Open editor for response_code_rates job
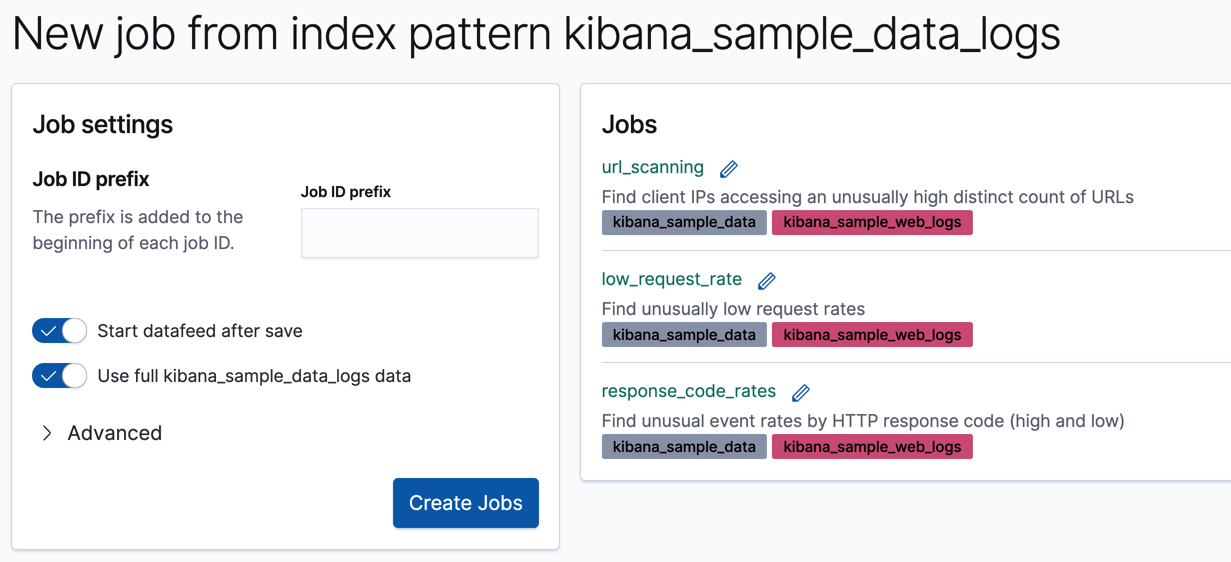Screen dimensions: 1231x562 point(801,393)
